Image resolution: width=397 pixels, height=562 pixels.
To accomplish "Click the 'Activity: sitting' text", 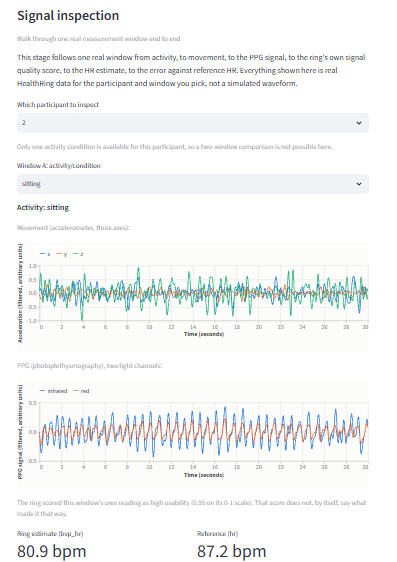I will (x=43, y=208).
